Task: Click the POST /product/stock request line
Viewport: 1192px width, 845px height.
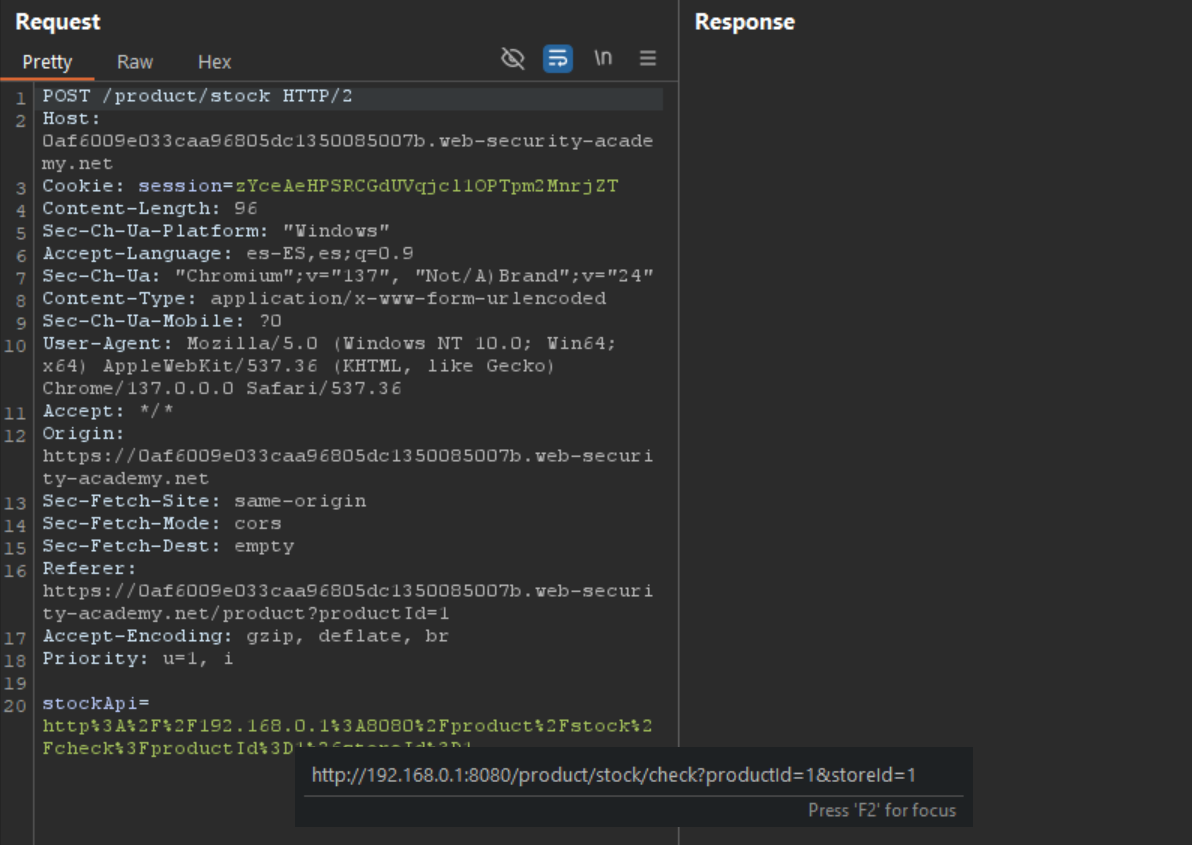Action: click(x=197, y=96)
